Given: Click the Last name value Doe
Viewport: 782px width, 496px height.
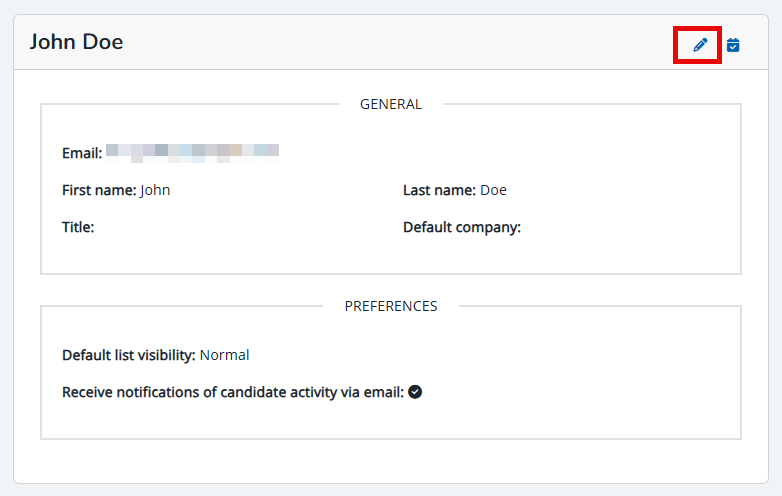Looking at the screenshot, I should [493, 190].
